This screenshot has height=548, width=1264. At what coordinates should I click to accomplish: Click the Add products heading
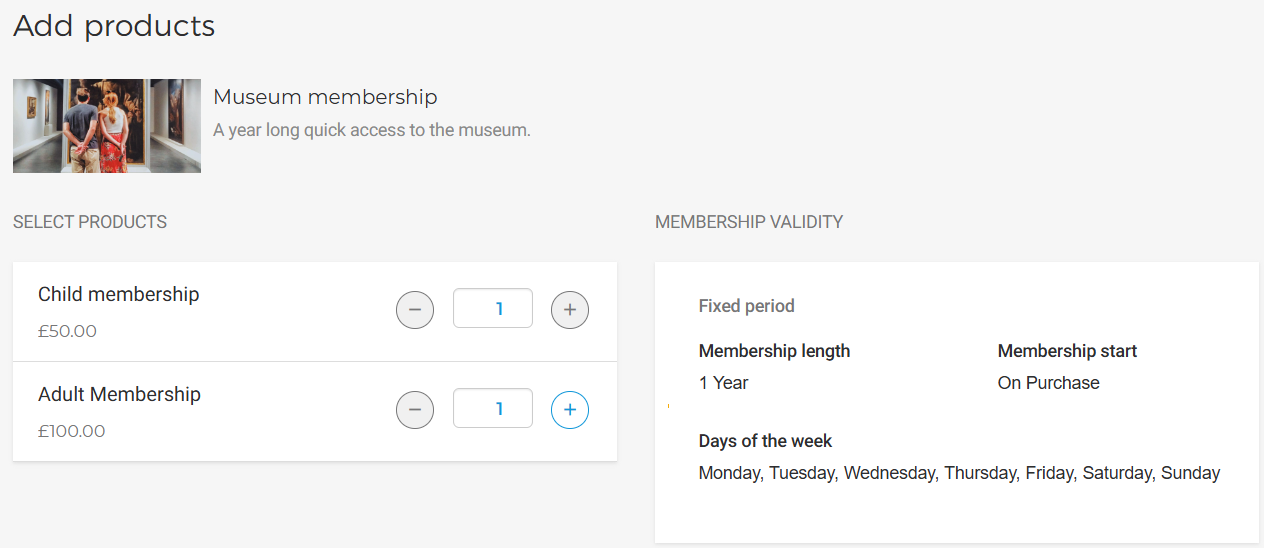coord(114,25)
